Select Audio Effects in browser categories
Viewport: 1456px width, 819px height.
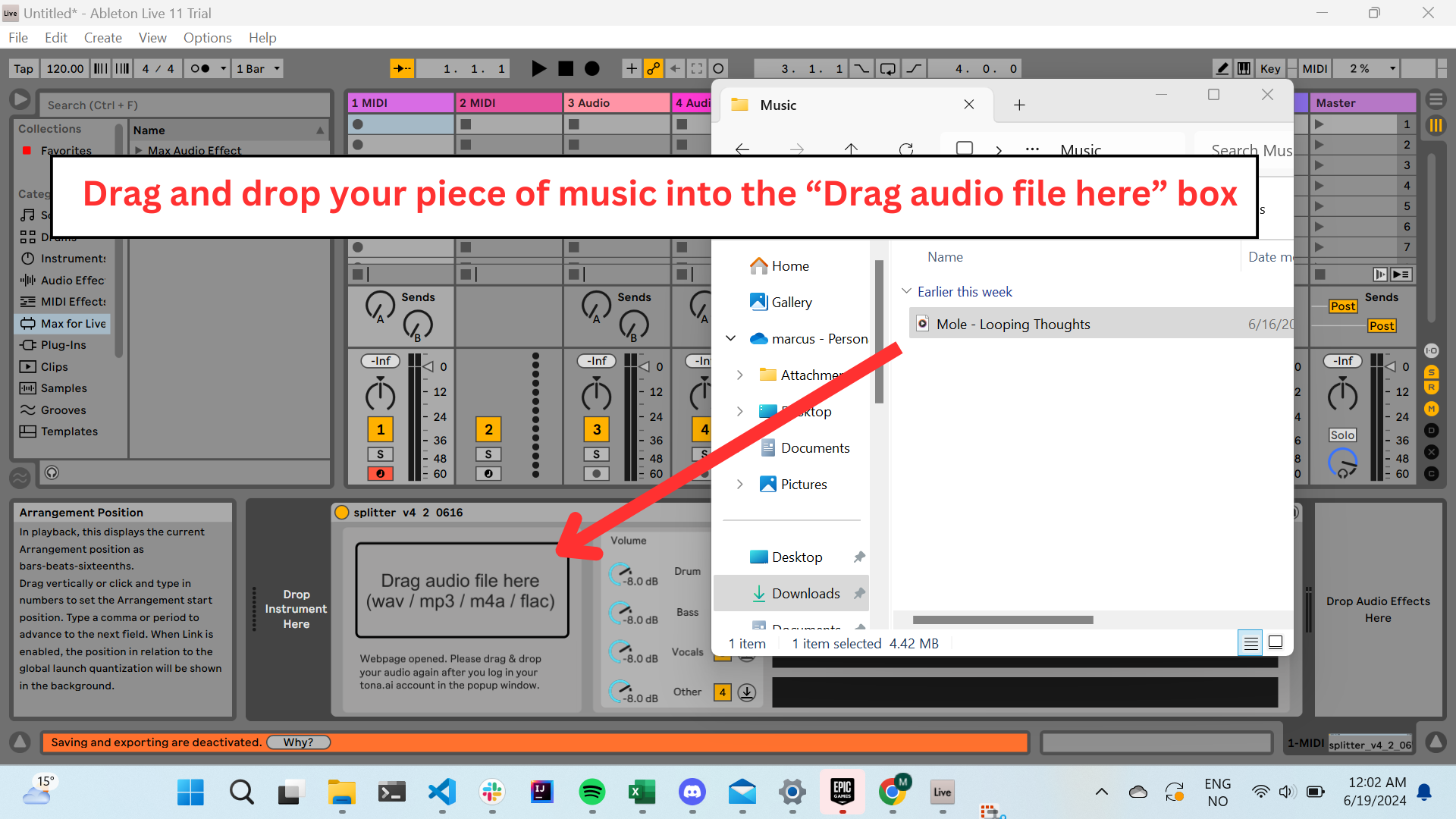(x=64, y=281)
